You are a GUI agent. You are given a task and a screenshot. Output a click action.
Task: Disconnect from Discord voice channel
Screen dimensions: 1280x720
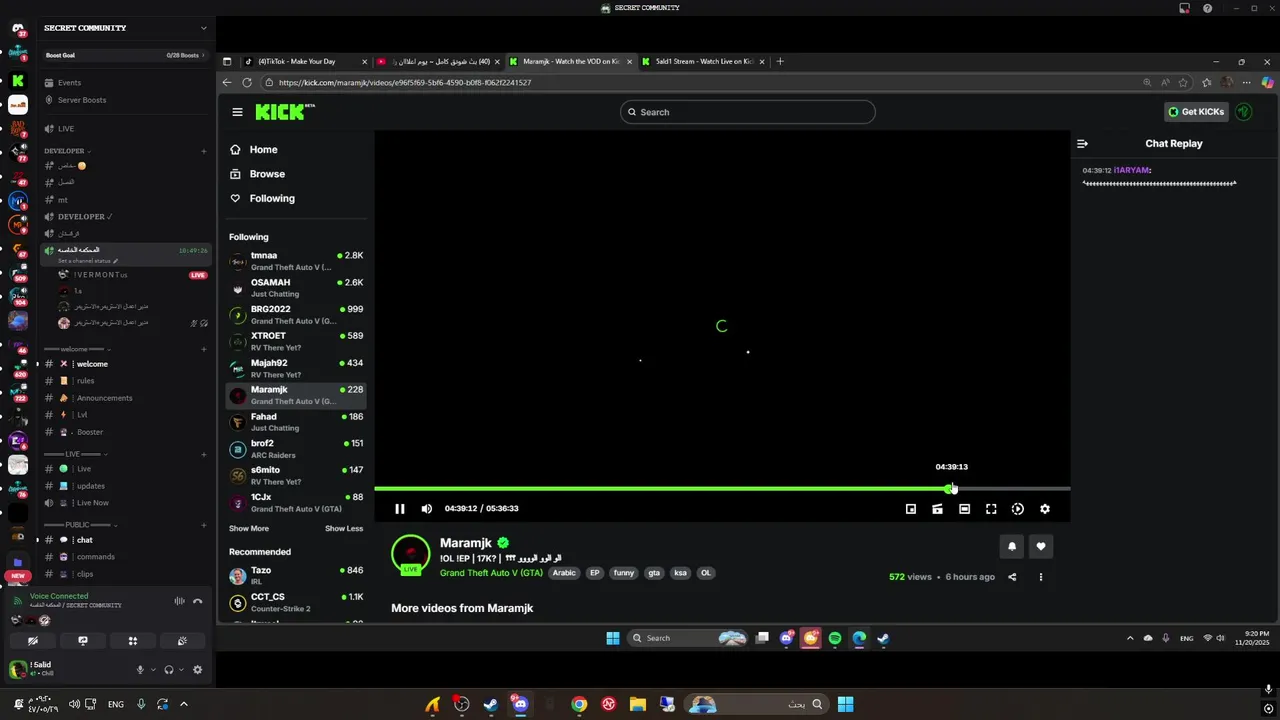(x=198, y=601)
